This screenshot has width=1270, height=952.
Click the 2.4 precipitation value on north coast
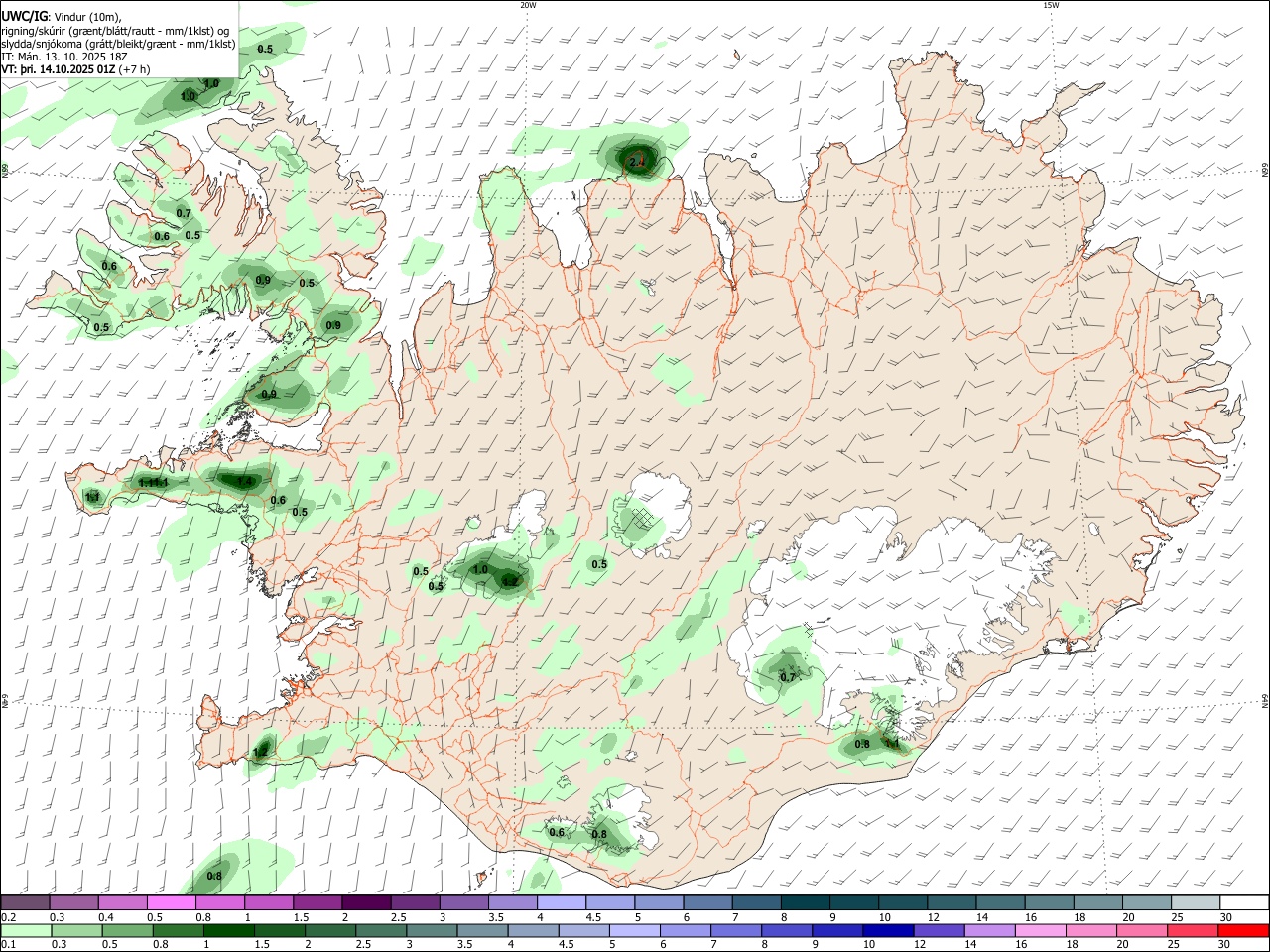click(x=637, y=161)
